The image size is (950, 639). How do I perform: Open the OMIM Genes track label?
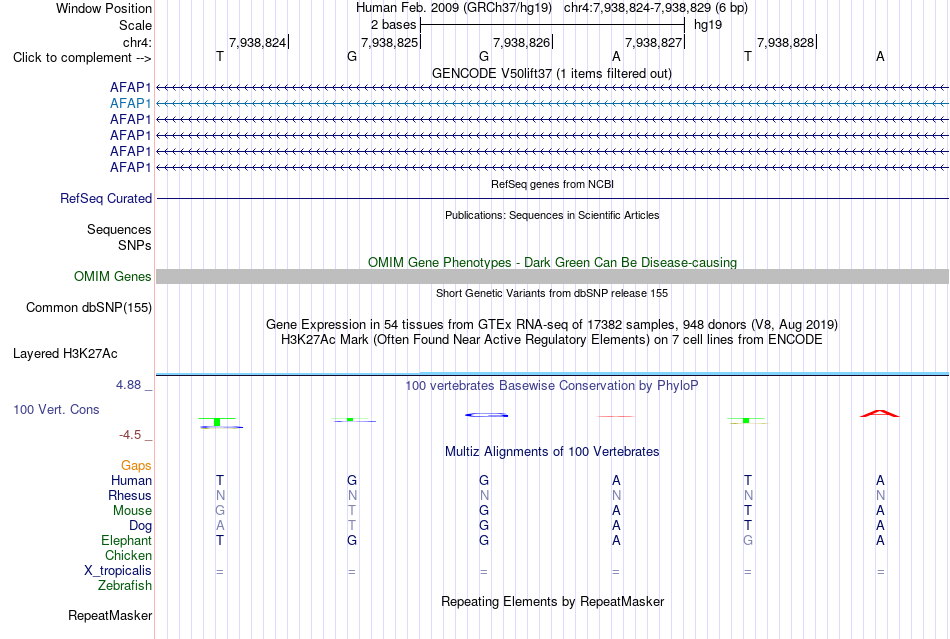(x=113, y=277)
